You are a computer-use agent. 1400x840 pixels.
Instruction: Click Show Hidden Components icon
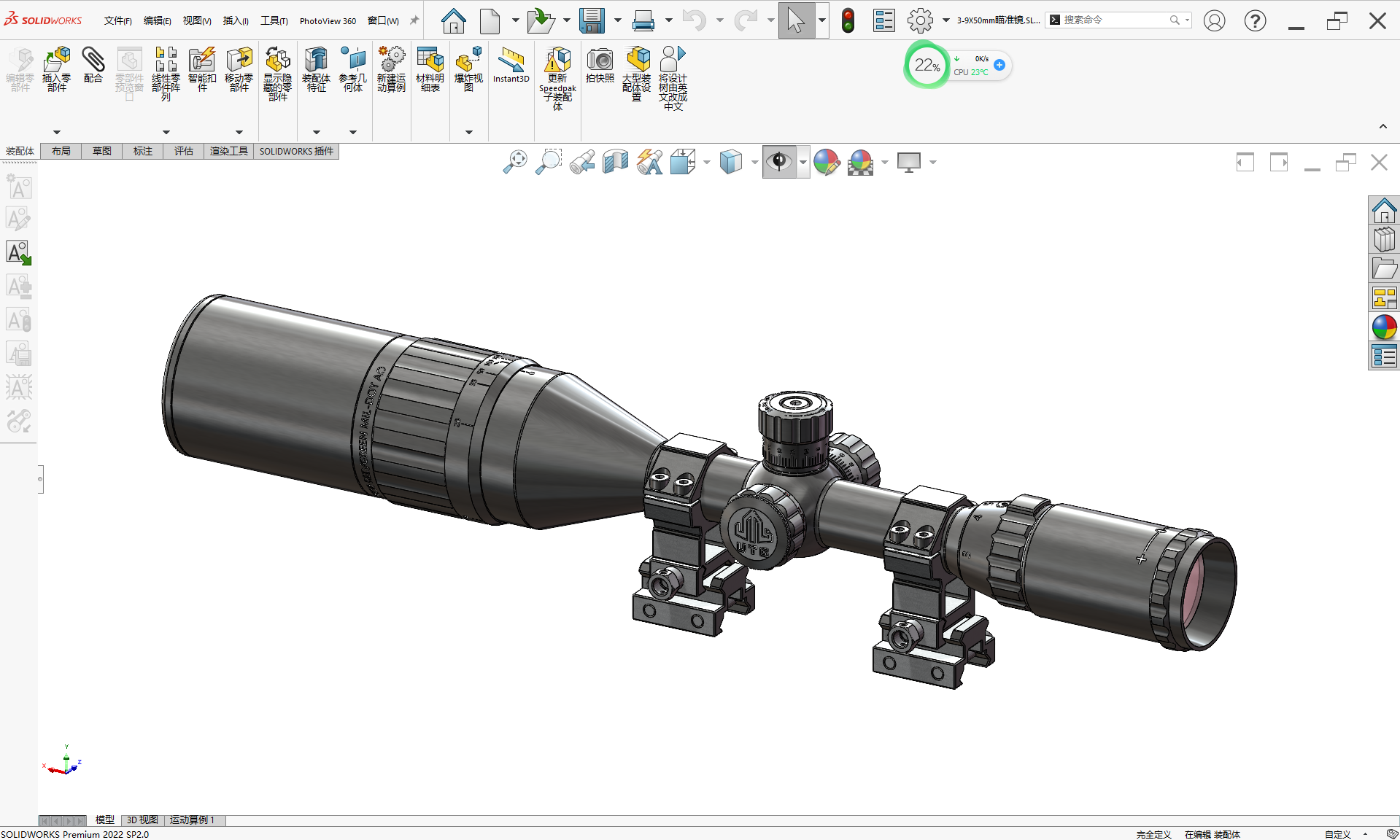click(x=277, y=74)
